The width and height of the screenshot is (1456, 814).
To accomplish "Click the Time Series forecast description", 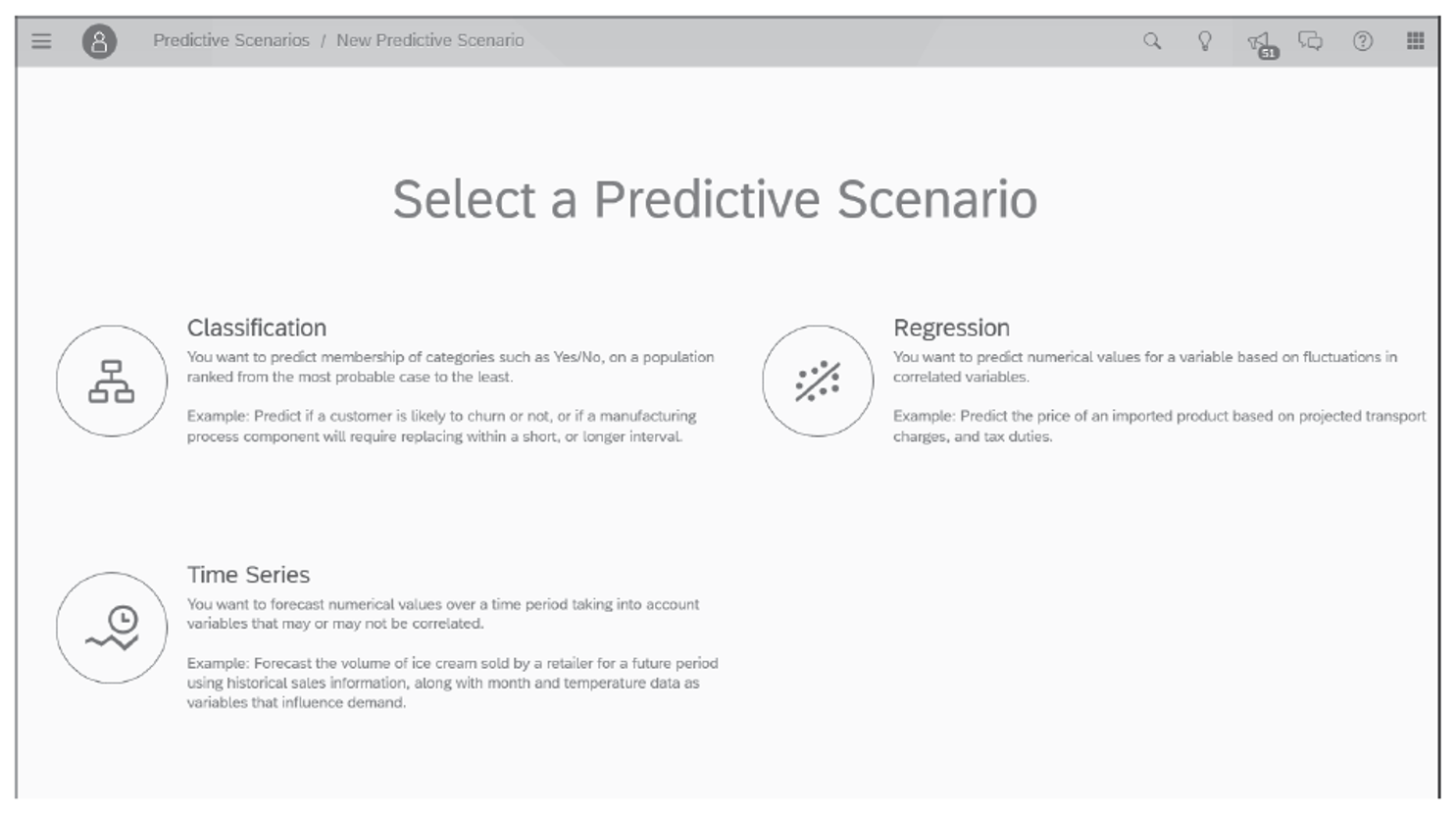I will coord(441,611).
